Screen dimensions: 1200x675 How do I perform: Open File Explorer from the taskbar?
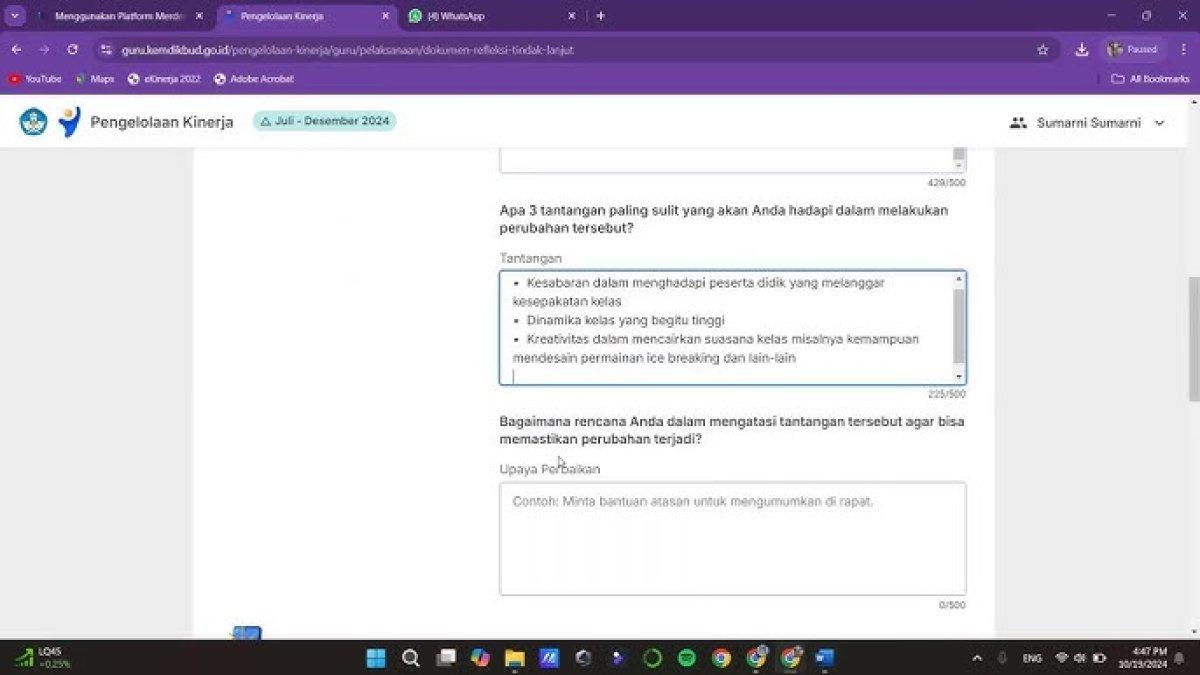[514, 658]
